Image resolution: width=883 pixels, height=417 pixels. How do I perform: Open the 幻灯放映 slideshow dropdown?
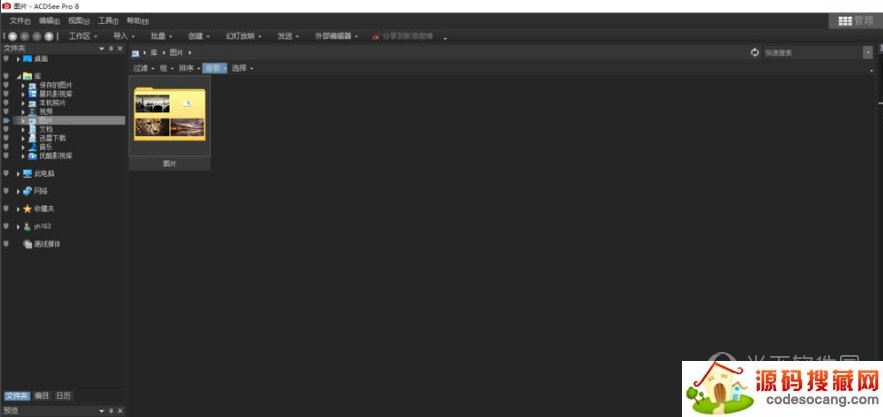pos(243,36)
